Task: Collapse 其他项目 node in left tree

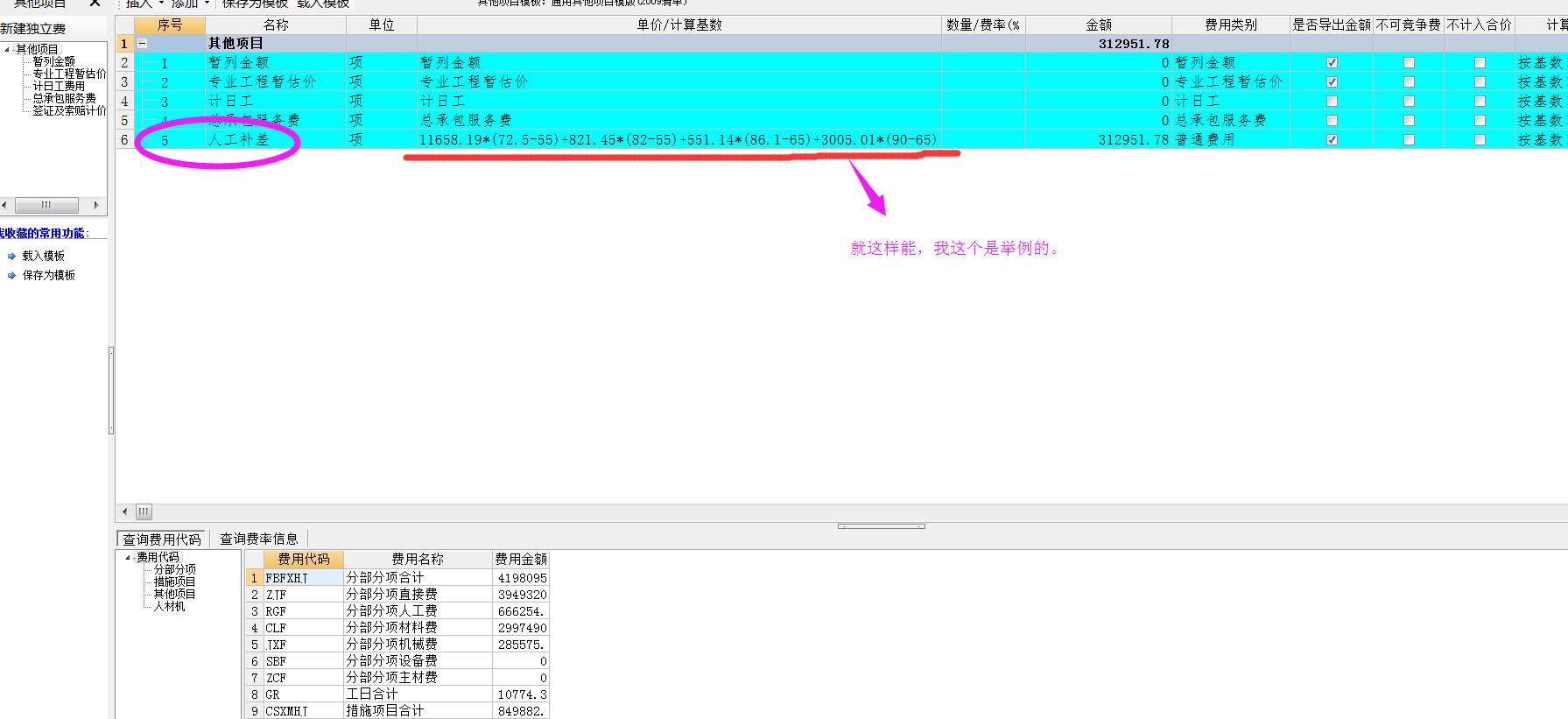Action: pyautogui.click(x=7, y=49)
